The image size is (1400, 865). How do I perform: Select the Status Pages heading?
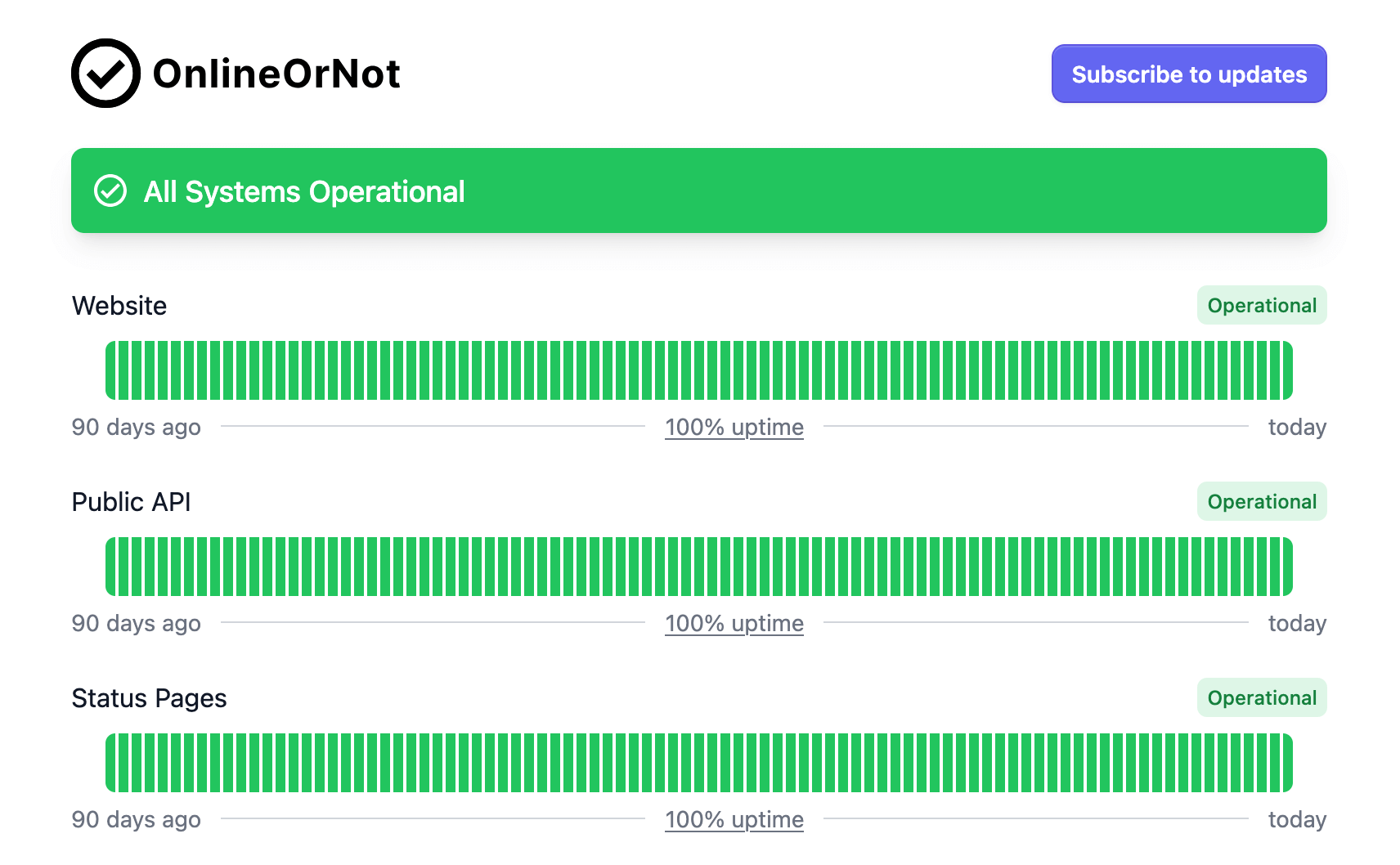(x=150, y=697)
